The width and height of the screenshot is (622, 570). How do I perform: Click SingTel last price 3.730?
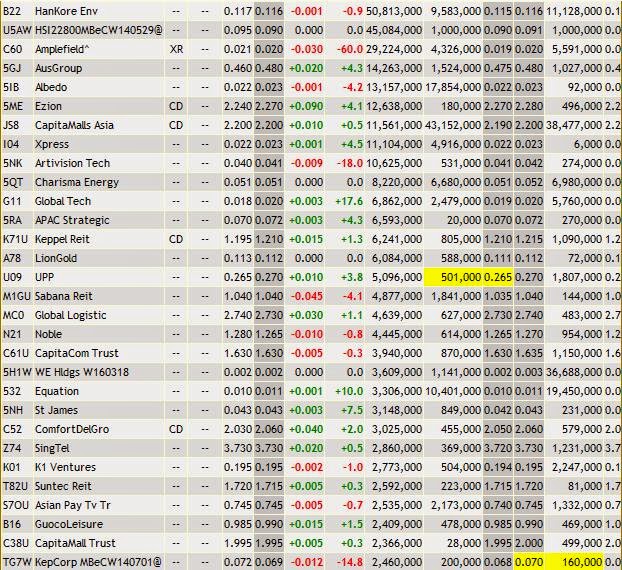[x=269, y=448]
